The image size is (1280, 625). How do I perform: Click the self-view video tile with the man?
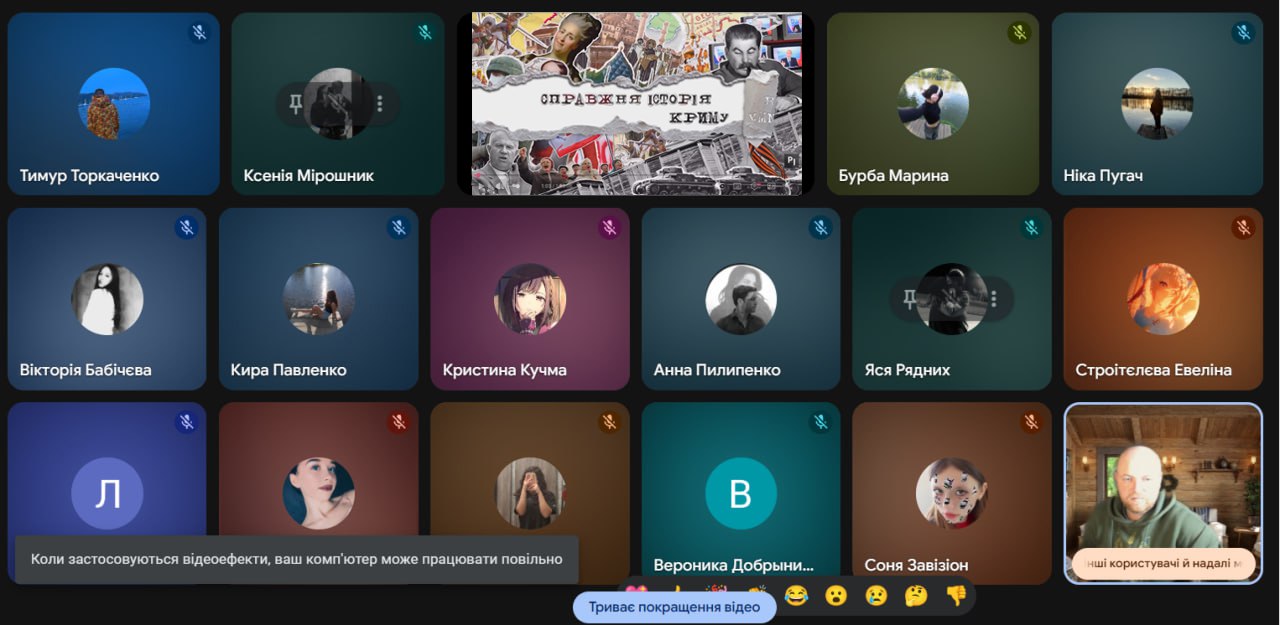pyautogui.click(x=1162, y=470)
